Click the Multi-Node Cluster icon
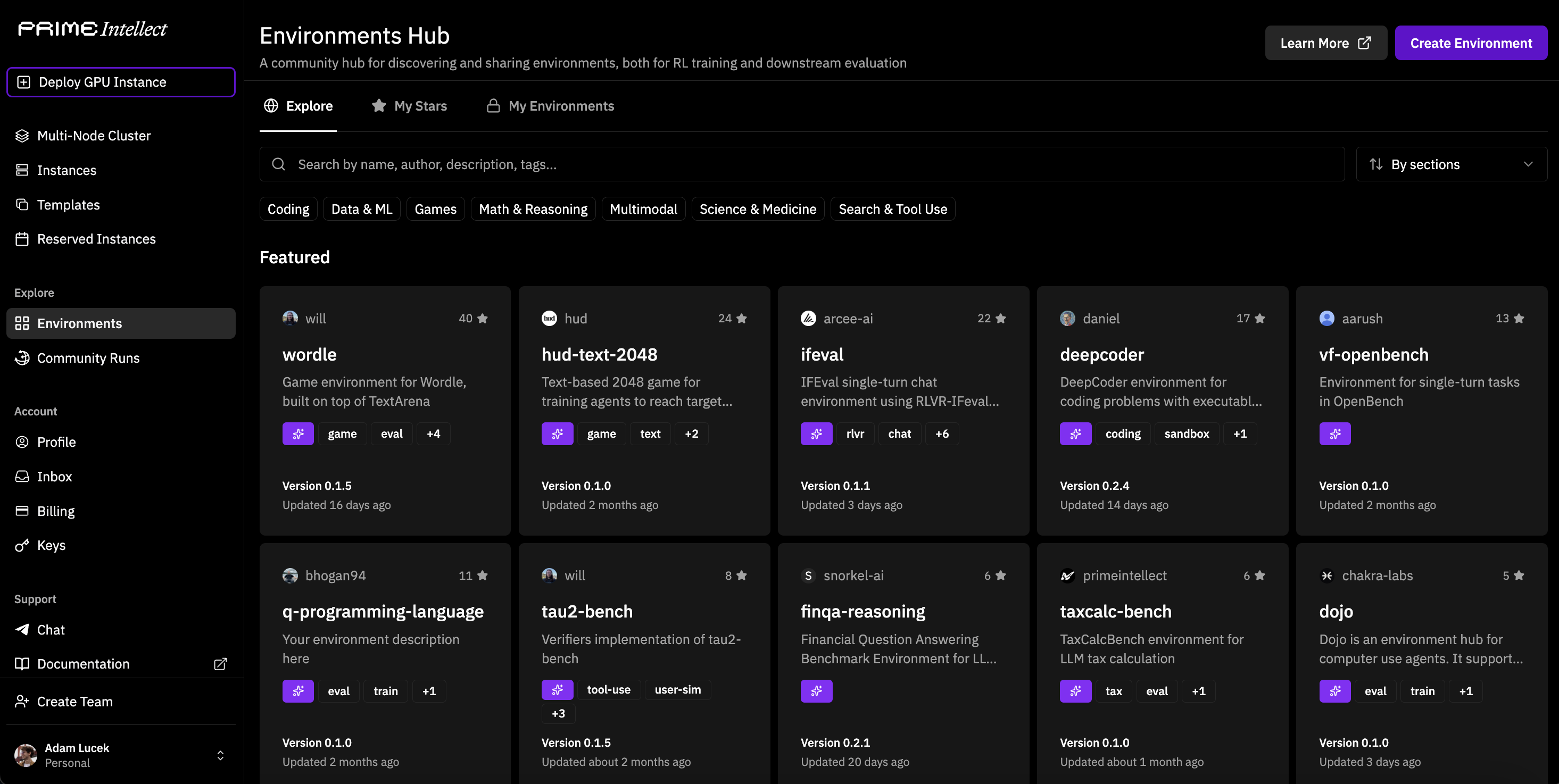 click(22, 136)
